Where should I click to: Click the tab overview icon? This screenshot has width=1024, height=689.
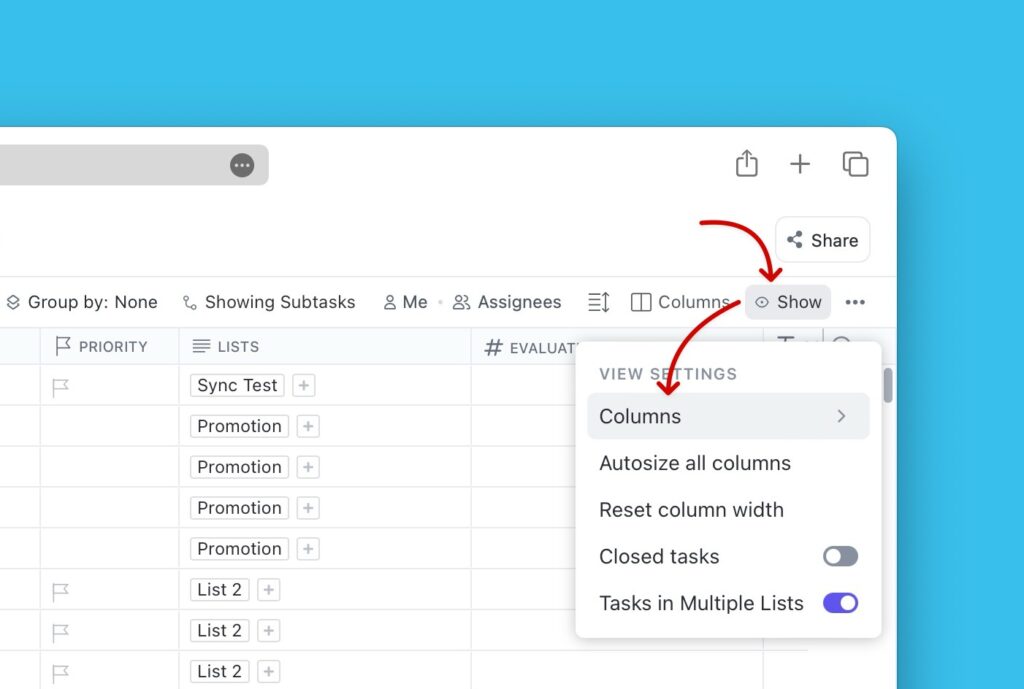coord(855,164)
